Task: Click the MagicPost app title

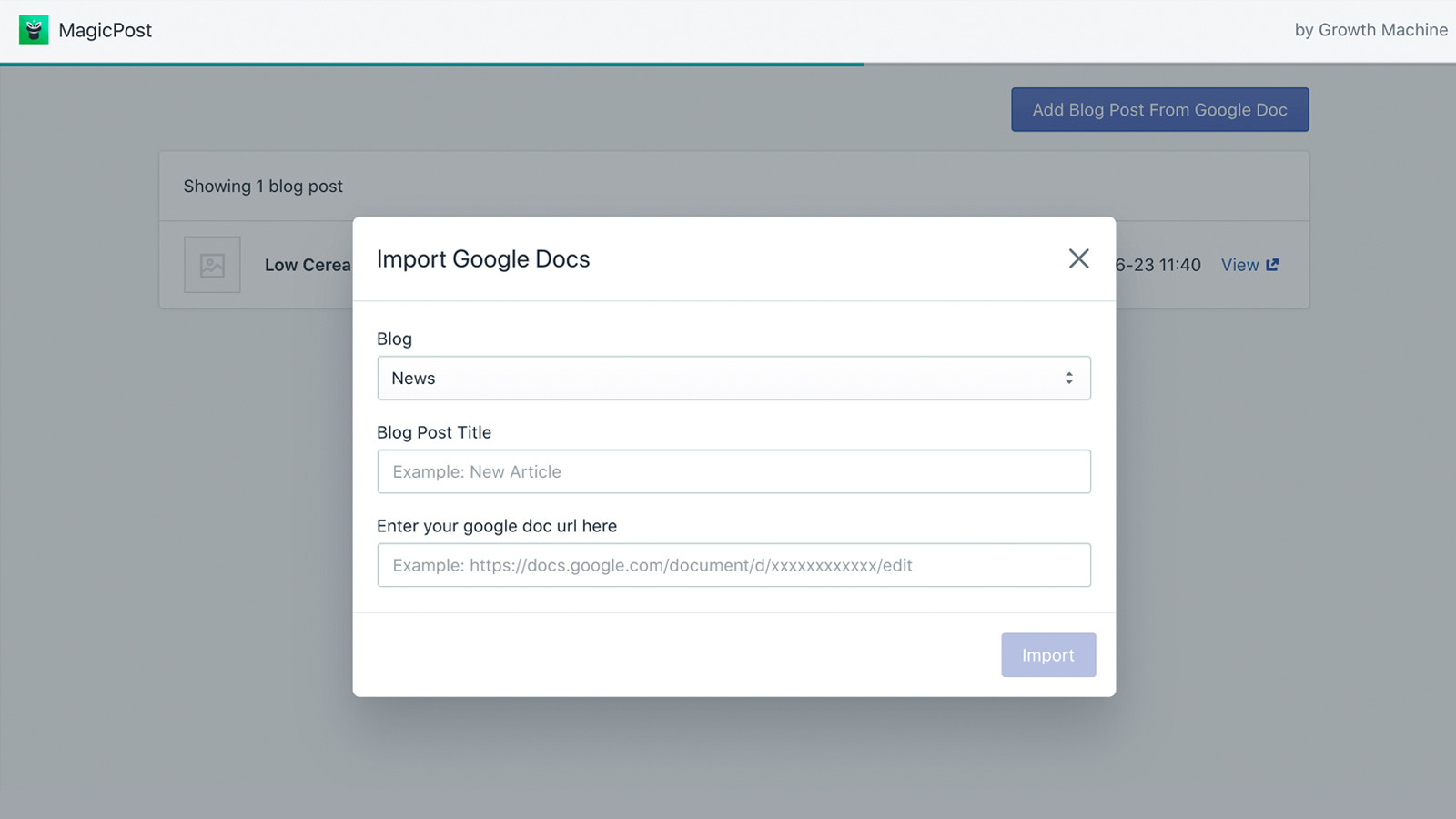Action: pos(106,30)
